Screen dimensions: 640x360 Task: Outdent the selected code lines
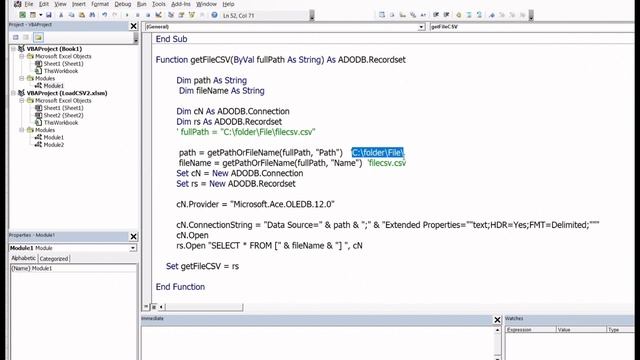pyautogui.click(x=446, y=15)
